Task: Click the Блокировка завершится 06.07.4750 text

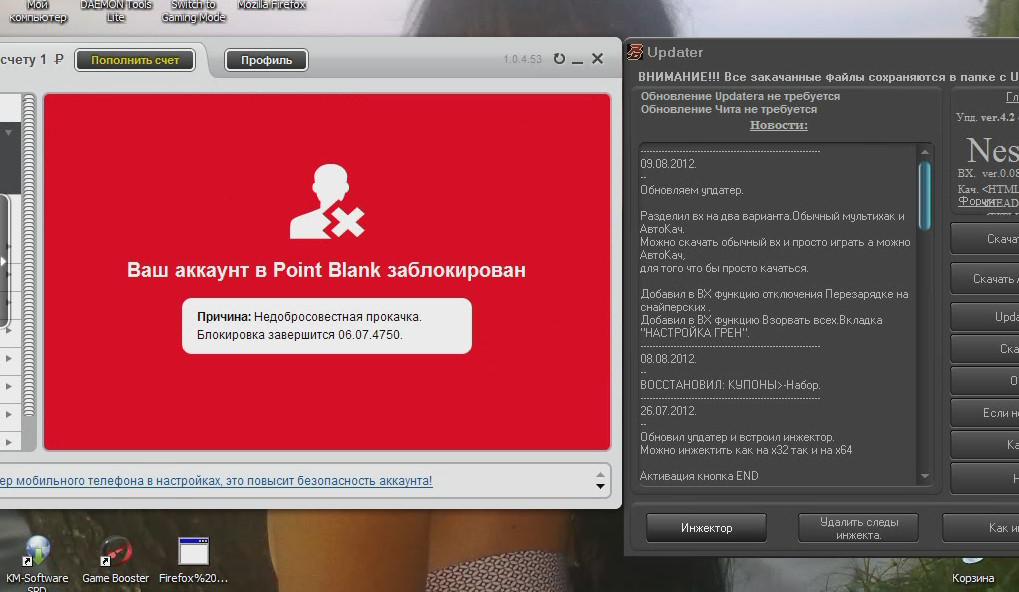Action: pyautogui.click(x=300, y=335)
